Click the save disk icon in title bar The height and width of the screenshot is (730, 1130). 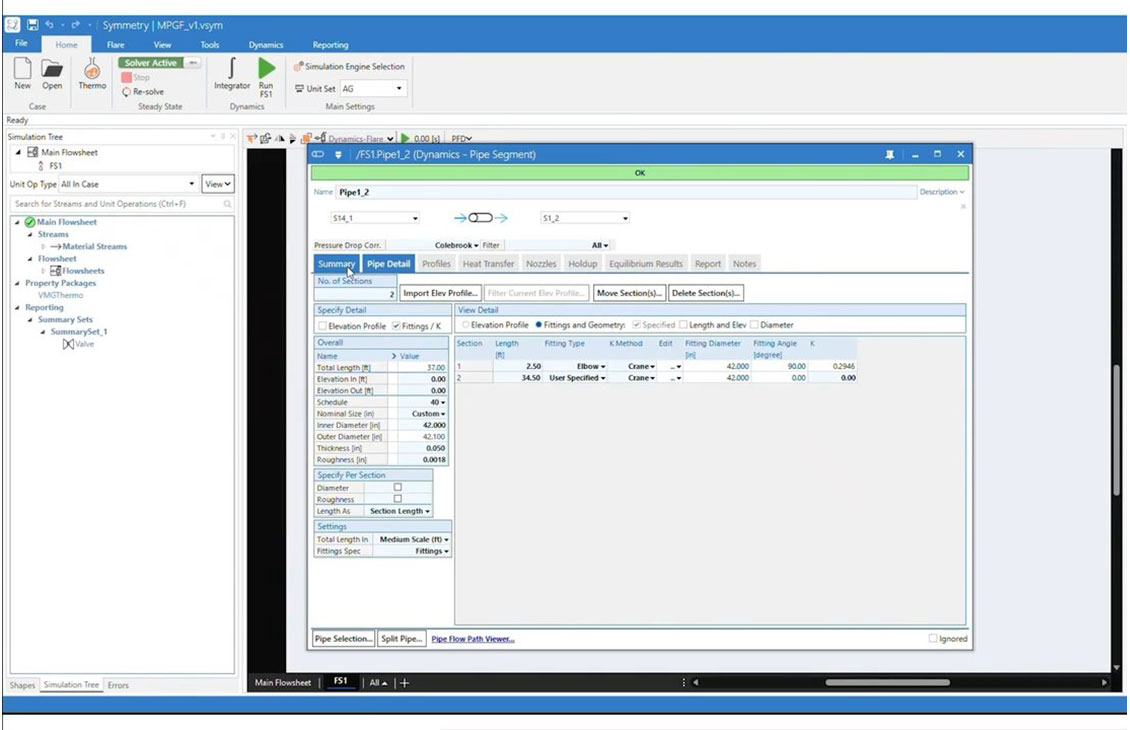point(32,25)
